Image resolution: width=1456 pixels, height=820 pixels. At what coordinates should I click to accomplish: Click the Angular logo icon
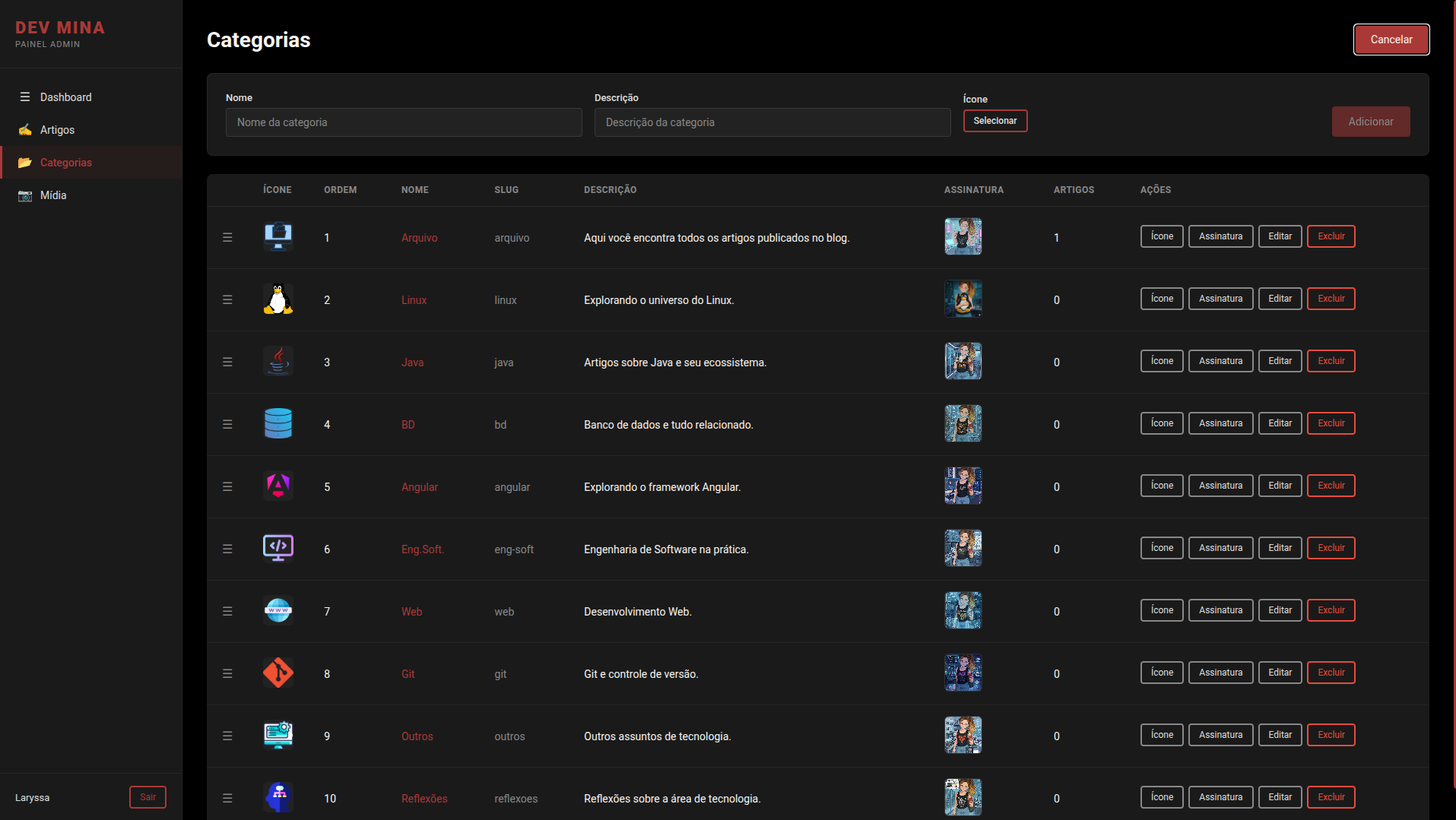click(x=278, y=486)
